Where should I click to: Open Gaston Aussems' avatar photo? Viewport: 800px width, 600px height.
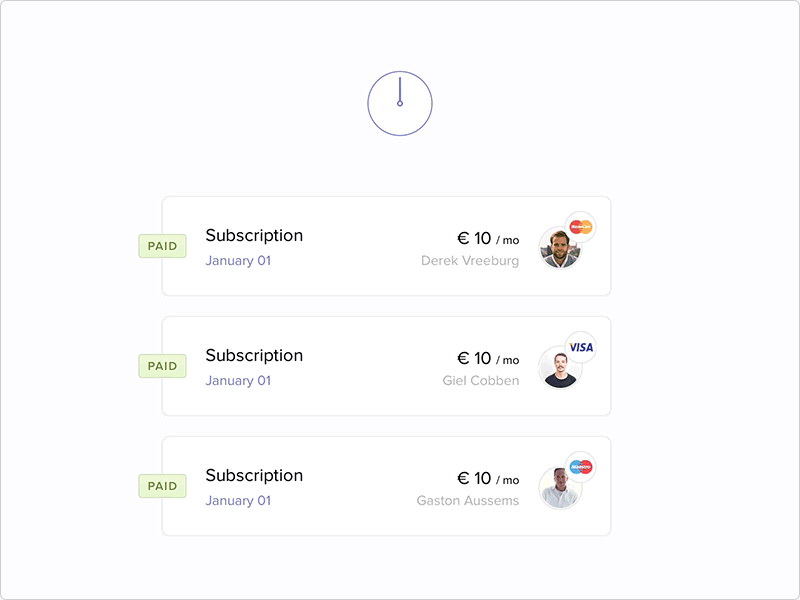click(558, 489)
